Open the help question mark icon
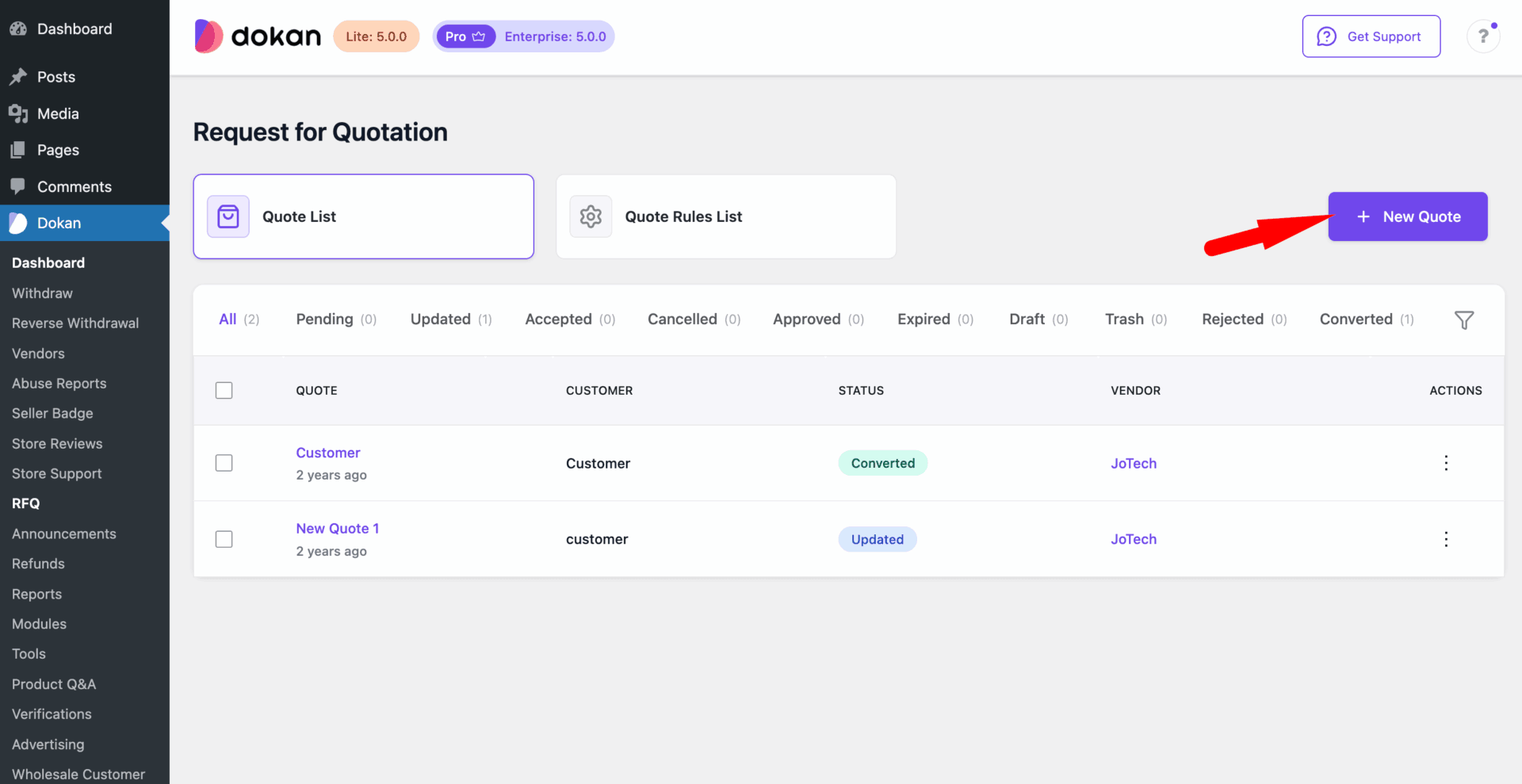Viewport: 1522px width, 784px height. click(x=1483, y=36)
